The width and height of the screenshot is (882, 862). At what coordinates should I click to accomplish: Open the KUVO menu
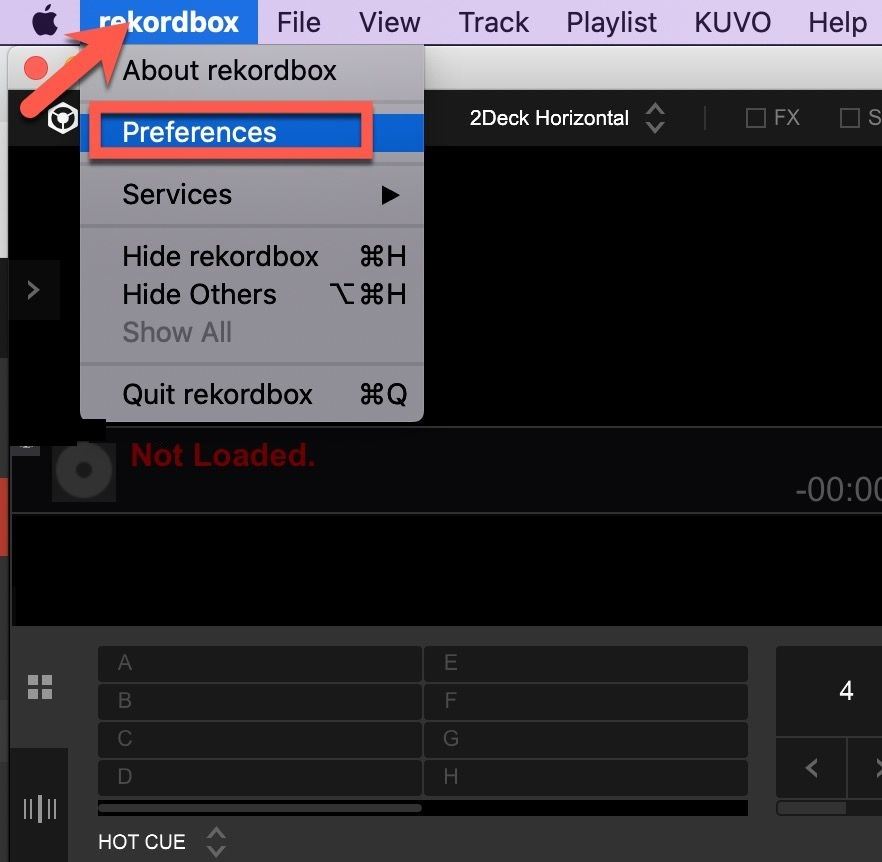(732, 23)
